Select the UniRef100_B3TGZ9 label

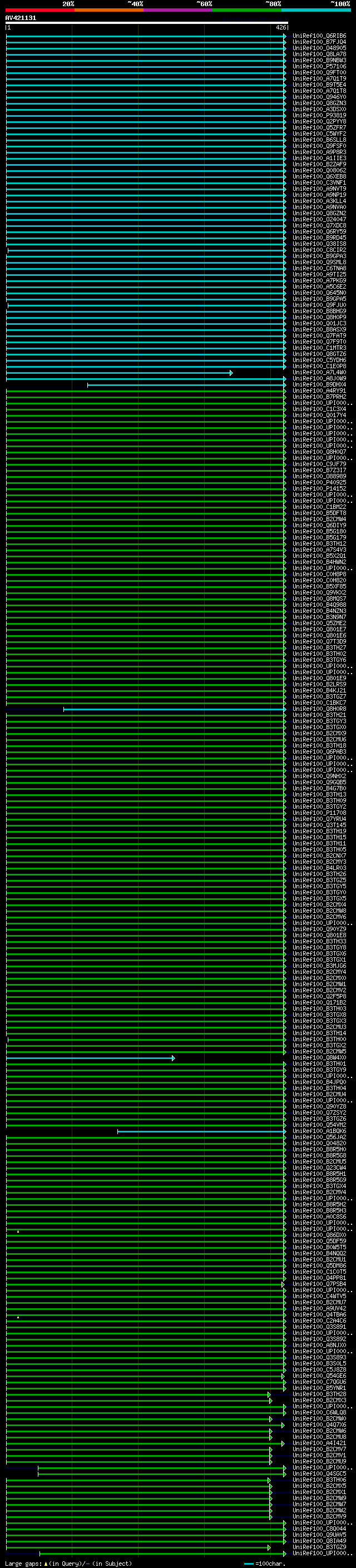point(319,1547)
